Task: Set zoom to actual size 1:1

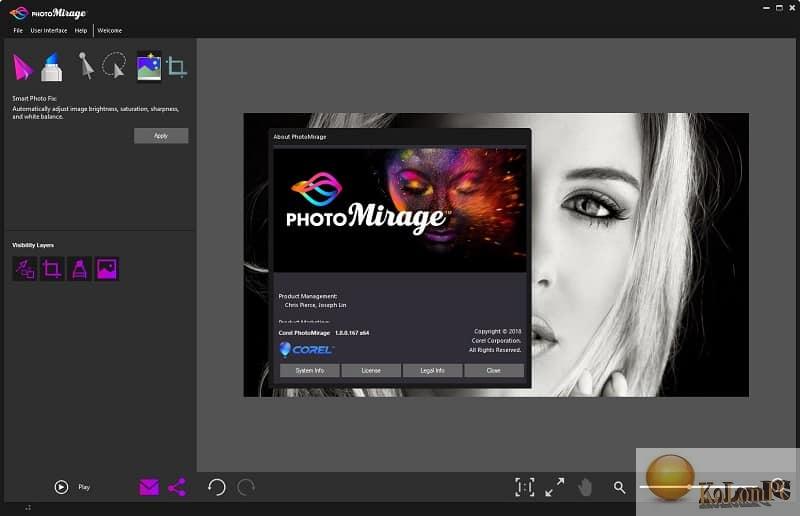Action: click(524, 487)
